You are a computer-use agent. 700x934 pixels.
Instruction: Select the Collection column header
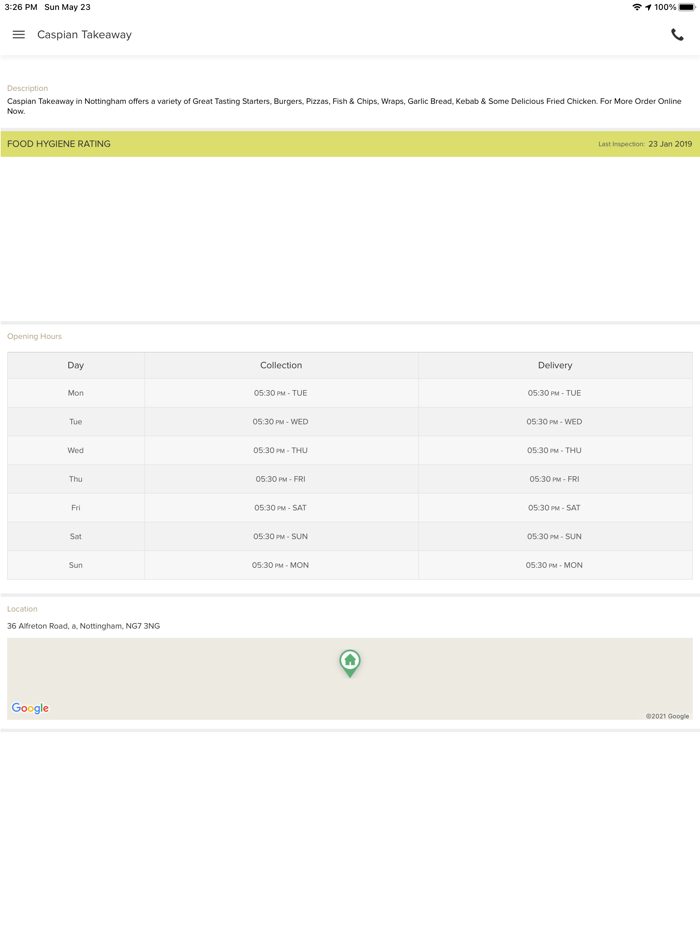281,365
